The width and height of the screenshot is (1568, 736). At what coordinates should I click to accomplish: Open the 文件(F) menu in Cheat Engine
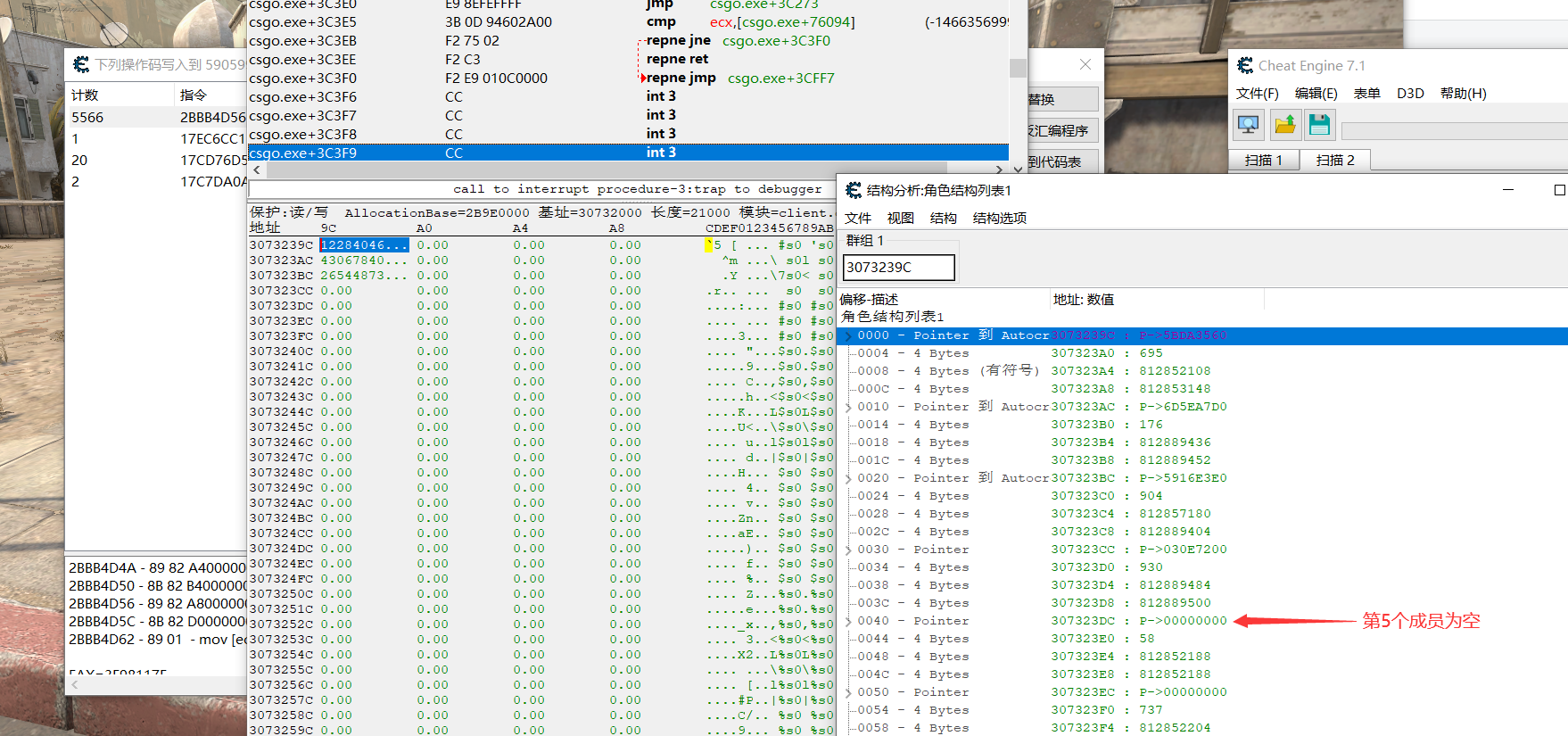click(x=1257, y=94)
